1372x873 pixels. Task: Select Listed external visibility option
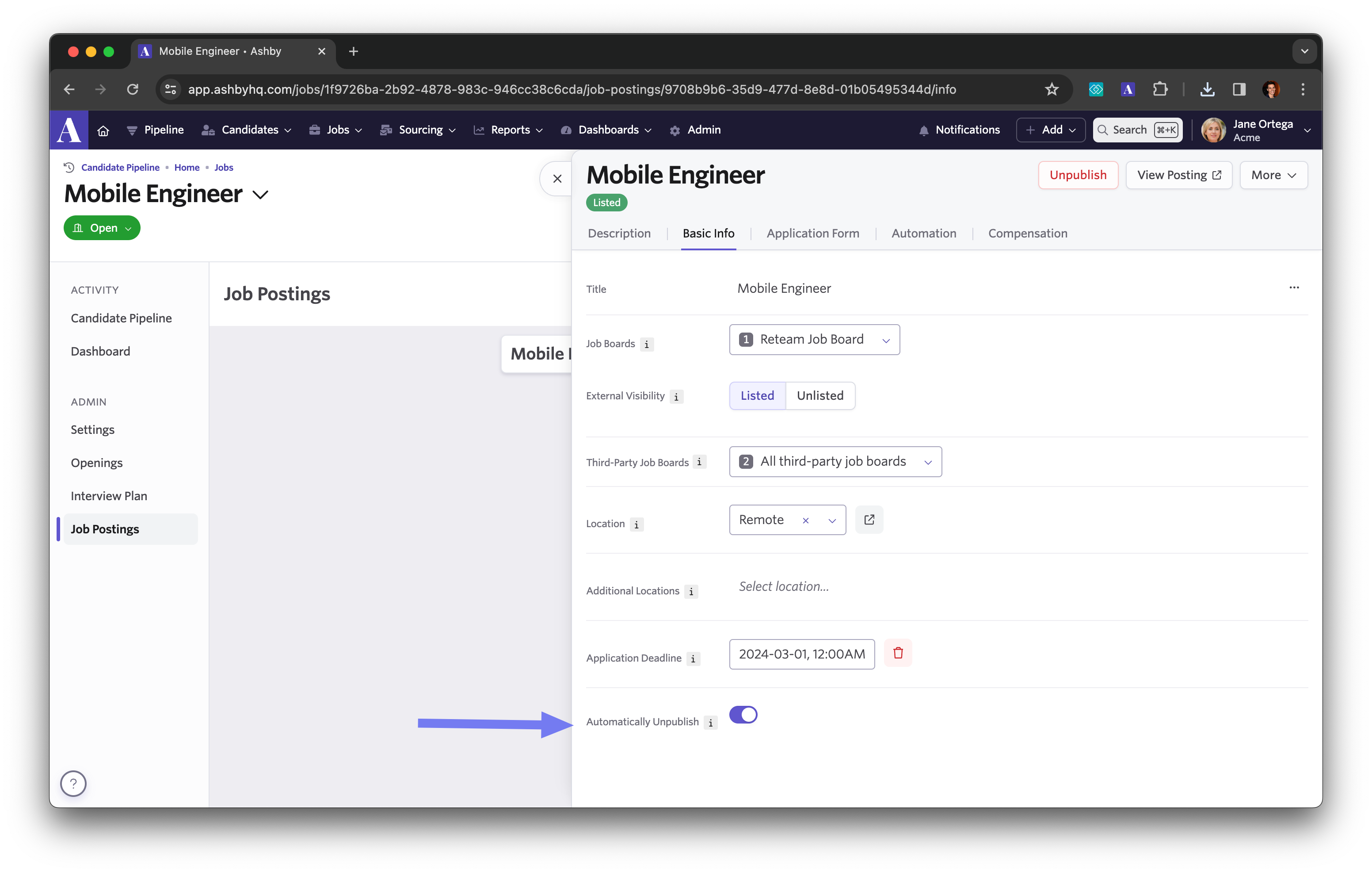pyautogui.click(x=757, y=396)
